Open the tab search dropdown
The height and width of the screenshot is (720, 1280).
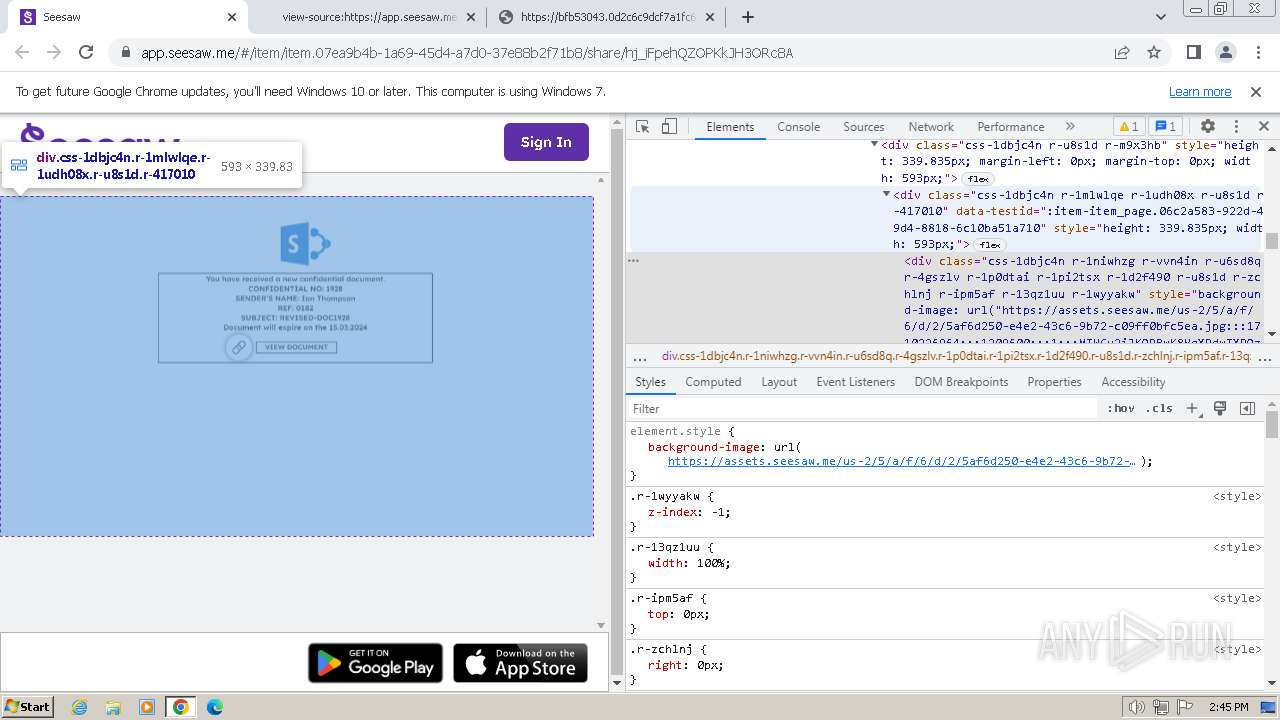pos(1161,17)
